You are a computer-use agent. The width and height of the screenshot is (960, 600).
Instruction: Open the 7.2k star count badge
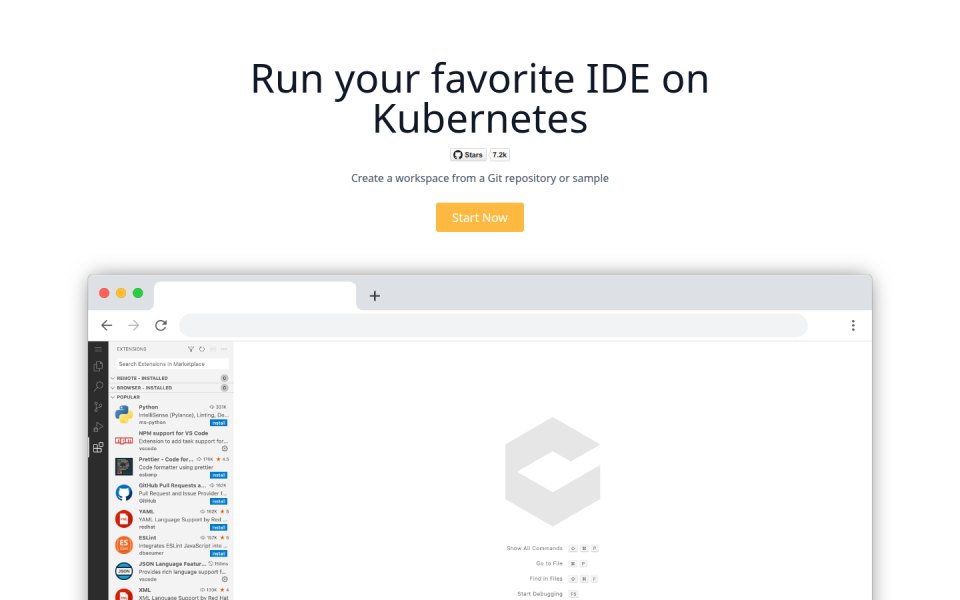pos(500,155)
